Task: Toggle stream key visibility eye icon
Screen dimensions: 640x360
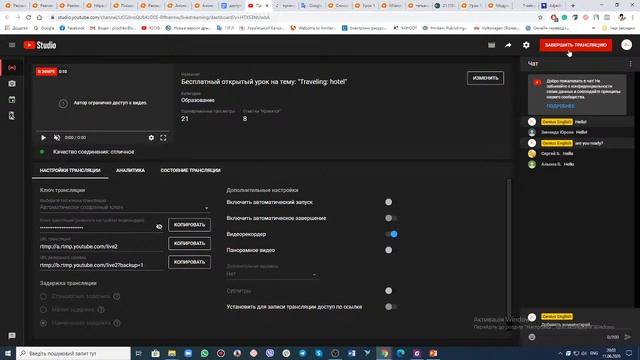Action: tap(159, 226)
